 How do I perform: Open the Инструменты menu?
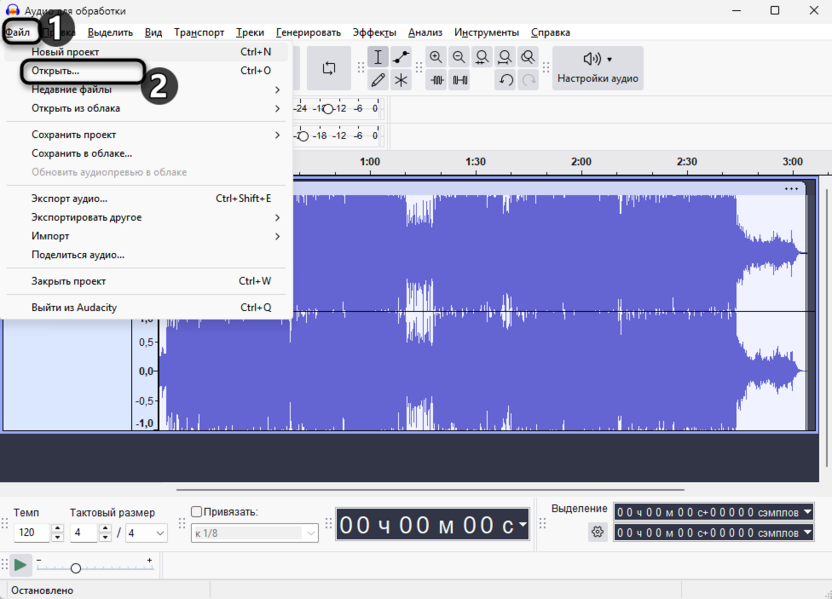click(x=487, y=32)
